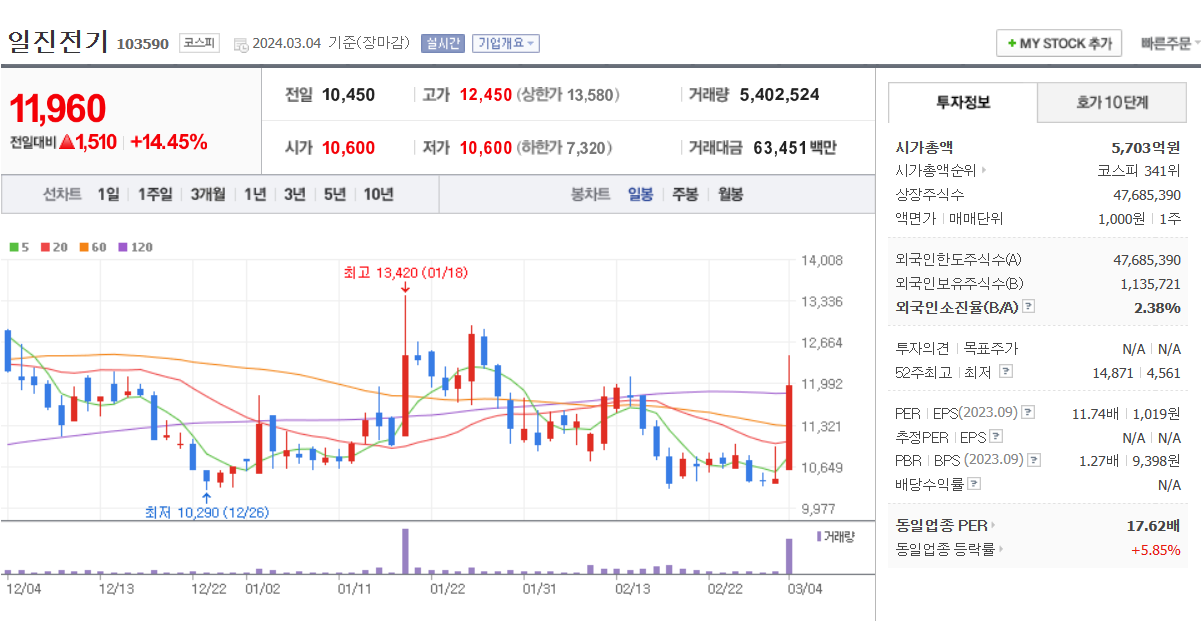Click the 03/04 date axis label
The width and height of the screenshot is (1203, 621).
tap(805, 588)
